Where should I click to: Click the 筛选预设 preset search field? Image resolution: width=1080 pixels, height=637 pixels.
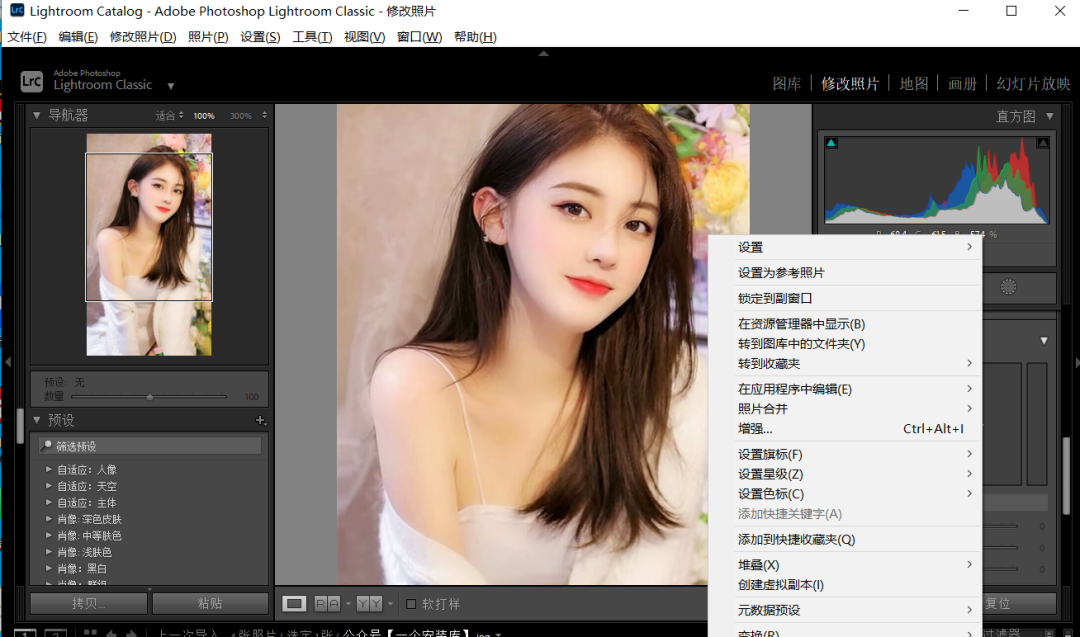pyautogui.click(x=150, y=446)
